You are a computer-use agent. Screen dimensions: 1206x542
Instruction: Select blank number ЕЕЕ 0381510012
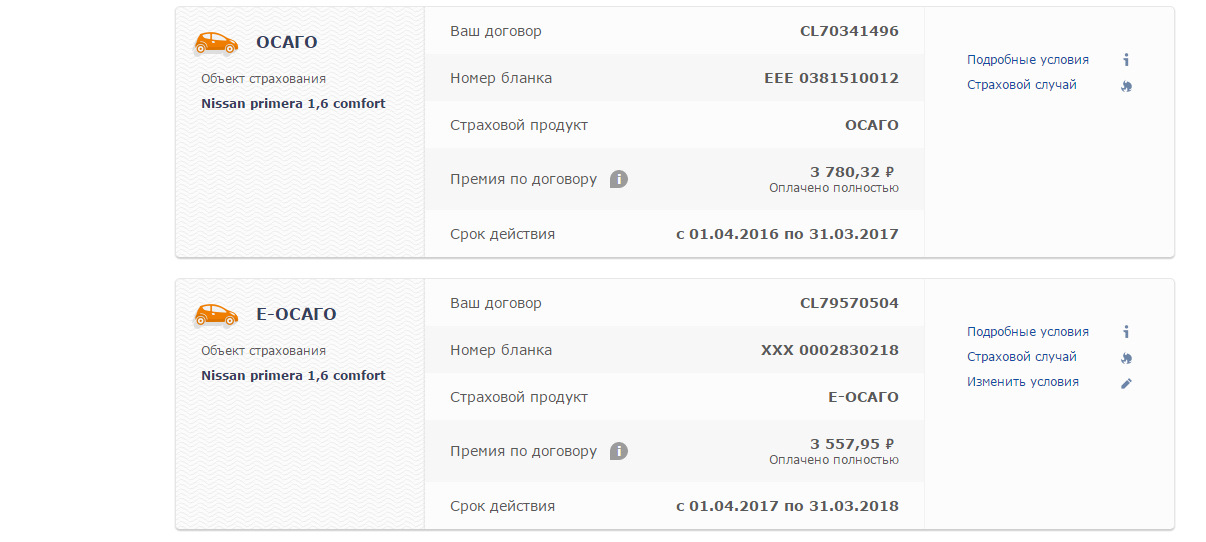coord(831,78)
